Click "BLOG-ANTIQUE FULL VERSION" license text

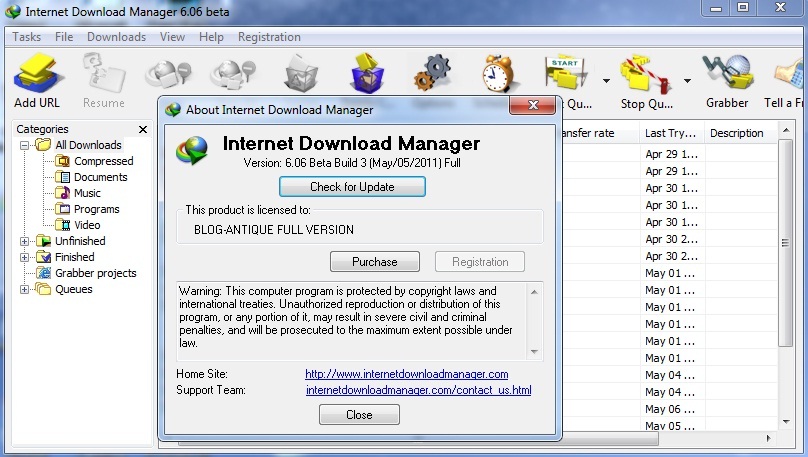click(x=274, y=230)
